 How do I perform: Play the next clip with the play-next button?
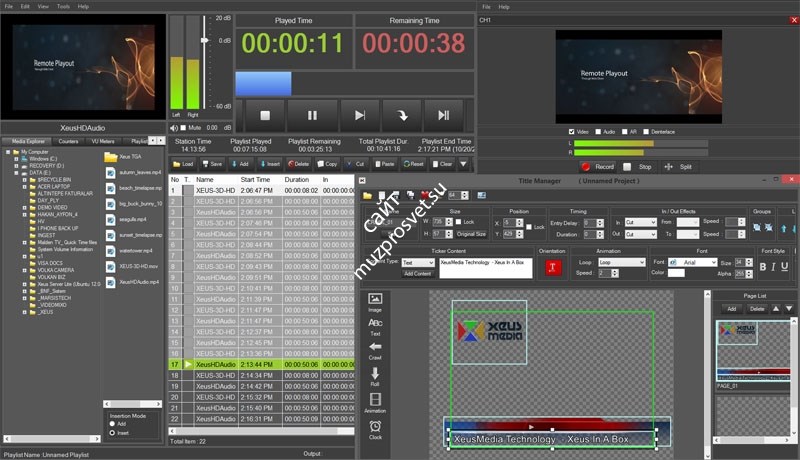360,116
